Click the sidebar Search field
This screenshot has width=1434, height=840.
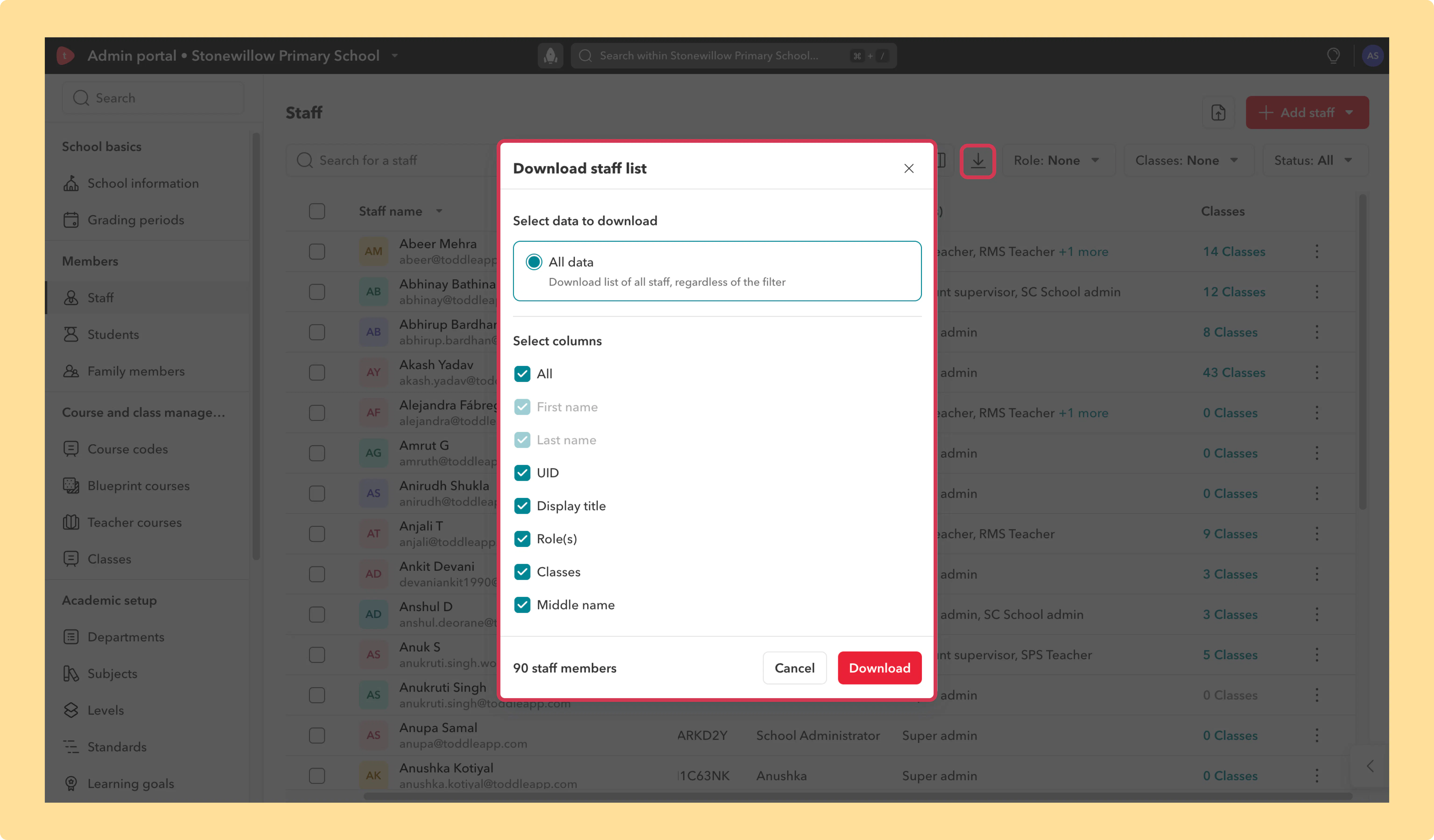(x=153, y=98)
